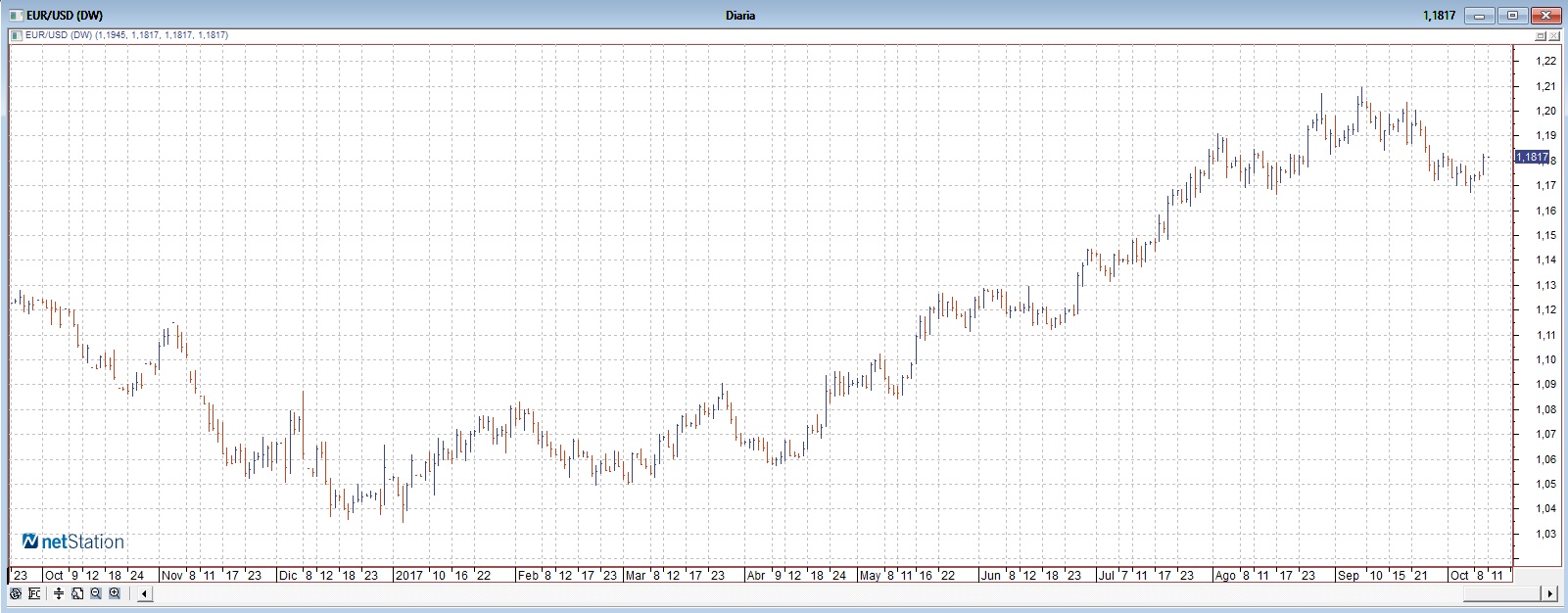This screenshot has width=1568, height=613.
Task: Click the Sep label on the time axis
Action: pyautogui.click(x=1349, y=576)
